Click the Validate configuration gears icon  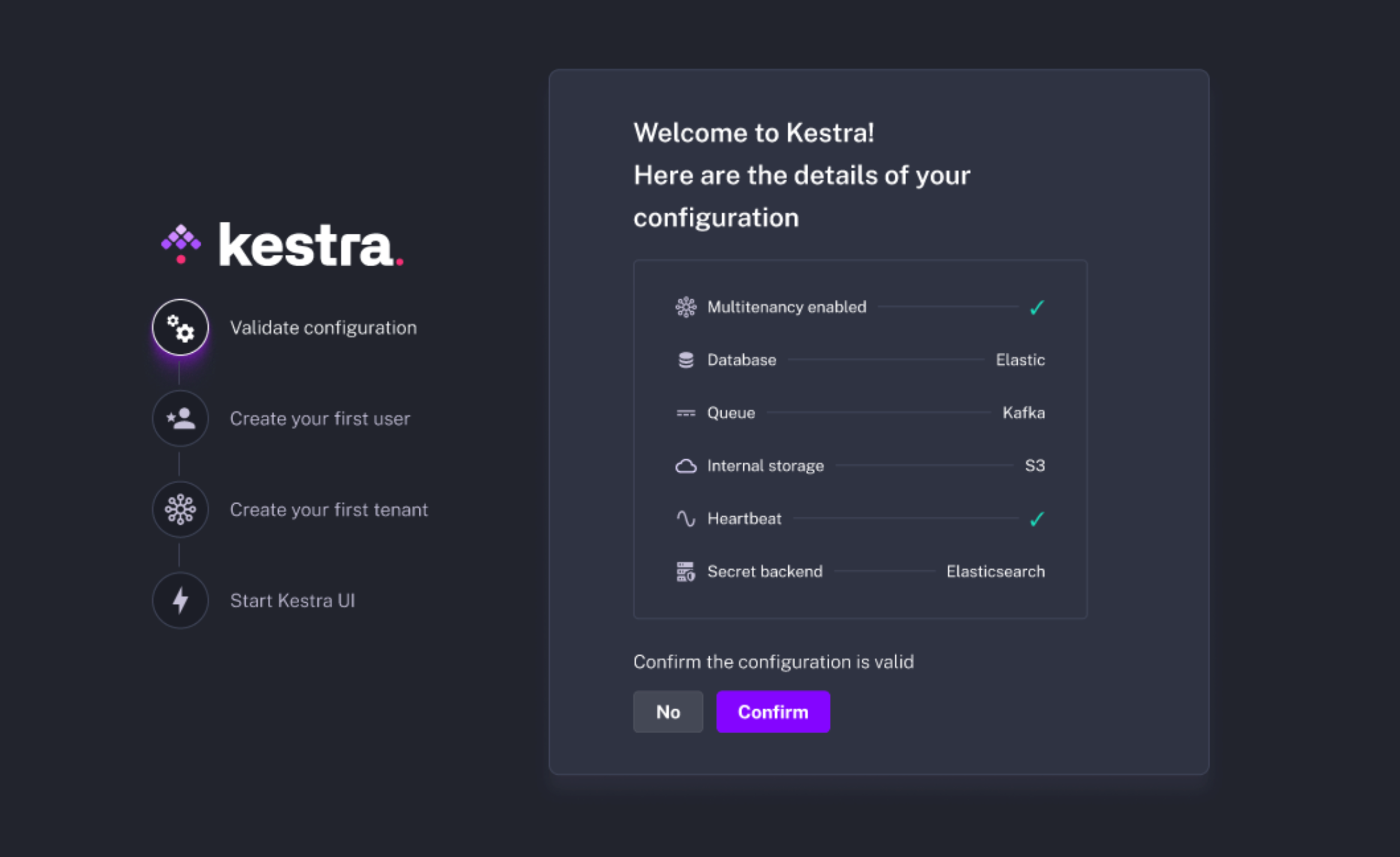pyautogui.click(x=180, y=328)
